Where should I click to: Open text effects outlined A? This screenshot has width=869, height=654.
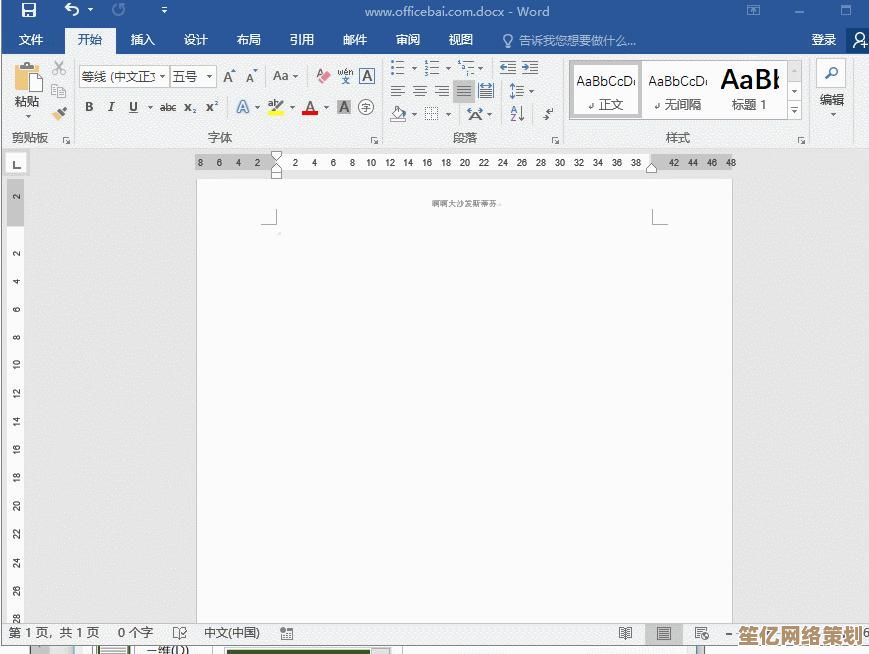point(243,107)
